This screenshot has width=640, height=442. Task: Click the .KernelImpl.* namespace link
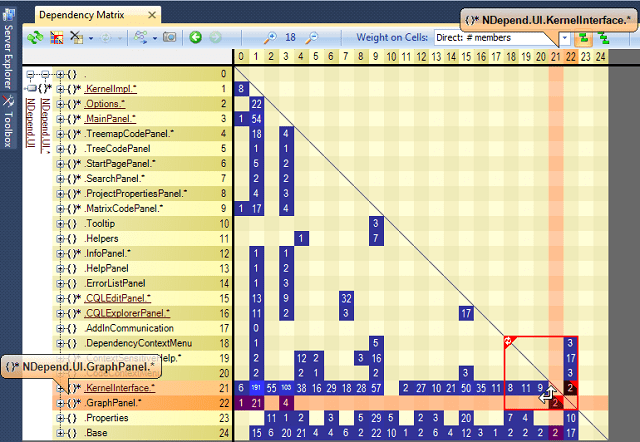coord(111,89)
